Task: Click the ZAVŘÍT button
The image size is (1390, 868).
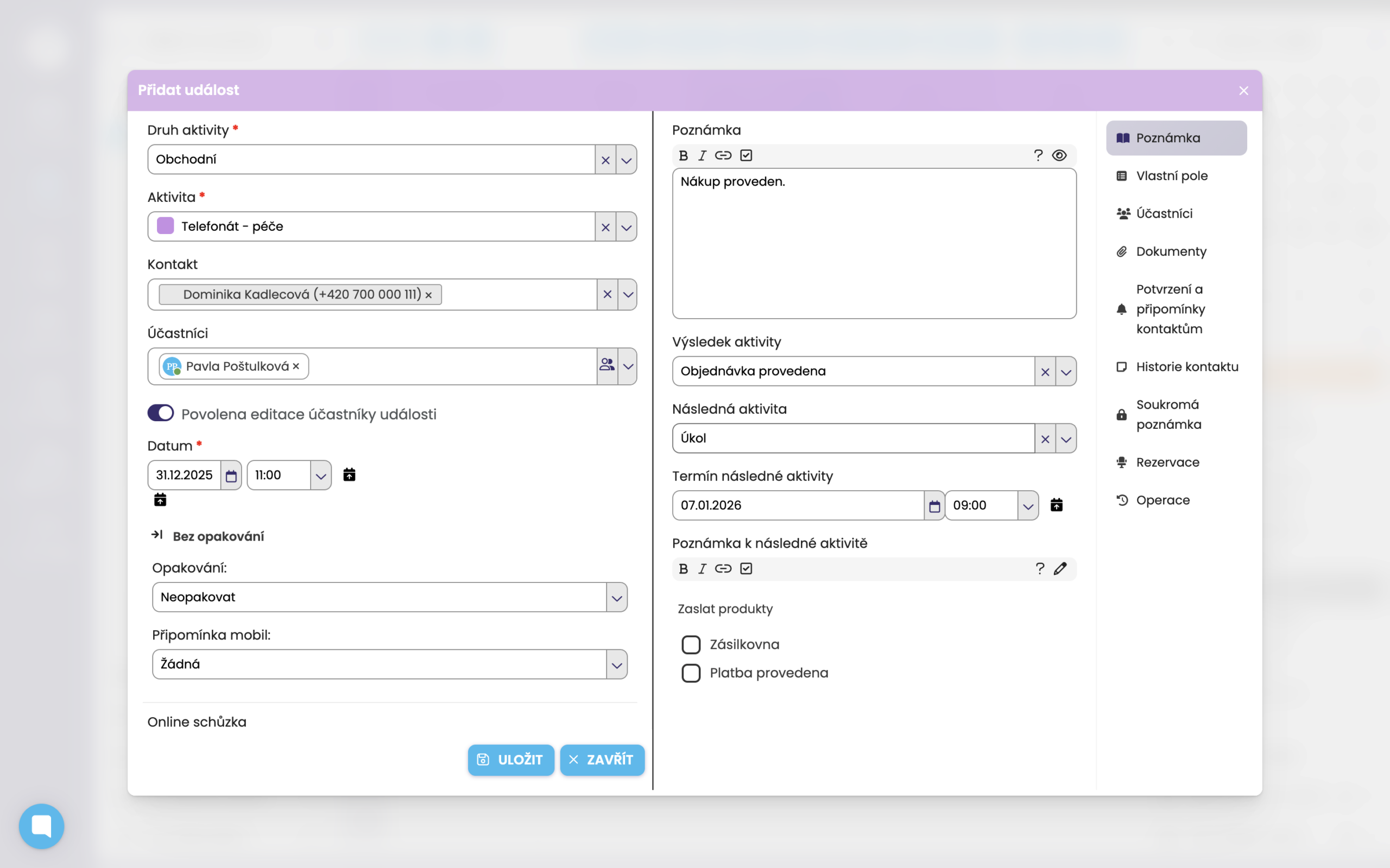Action: pyautogui.click(x=602, y=759)
